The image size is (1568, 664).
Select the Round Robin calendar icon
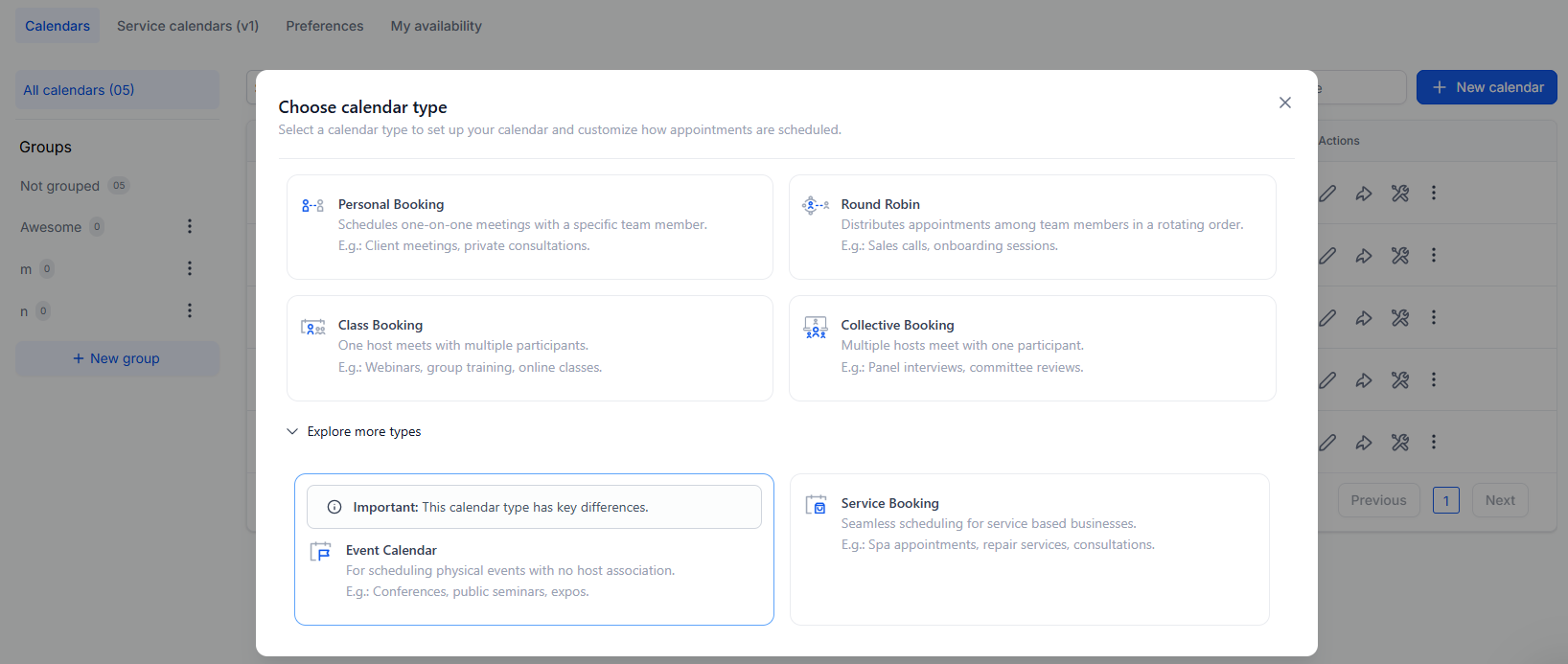coord(816,205)
